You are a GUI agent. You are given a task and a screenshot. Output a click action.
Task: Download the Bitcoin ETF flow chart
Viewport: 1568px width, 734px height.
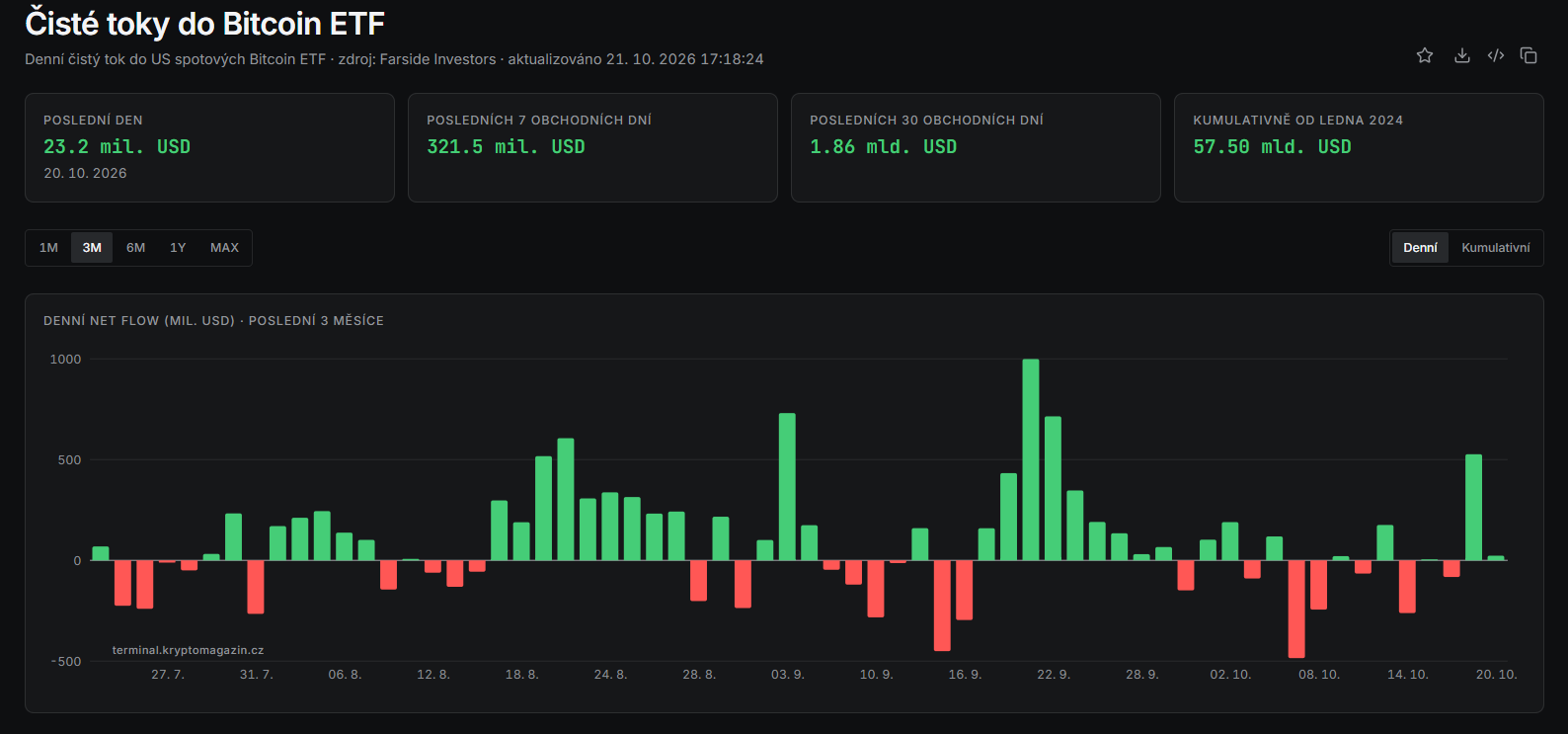click(1462, 55)
